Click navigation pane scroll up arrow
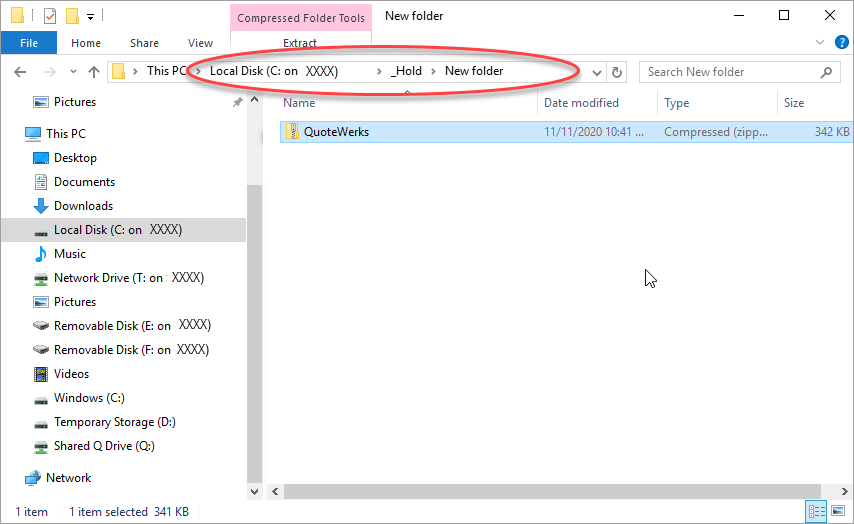The width and height of the screenshot is (854, 524). tap(254, 100)
